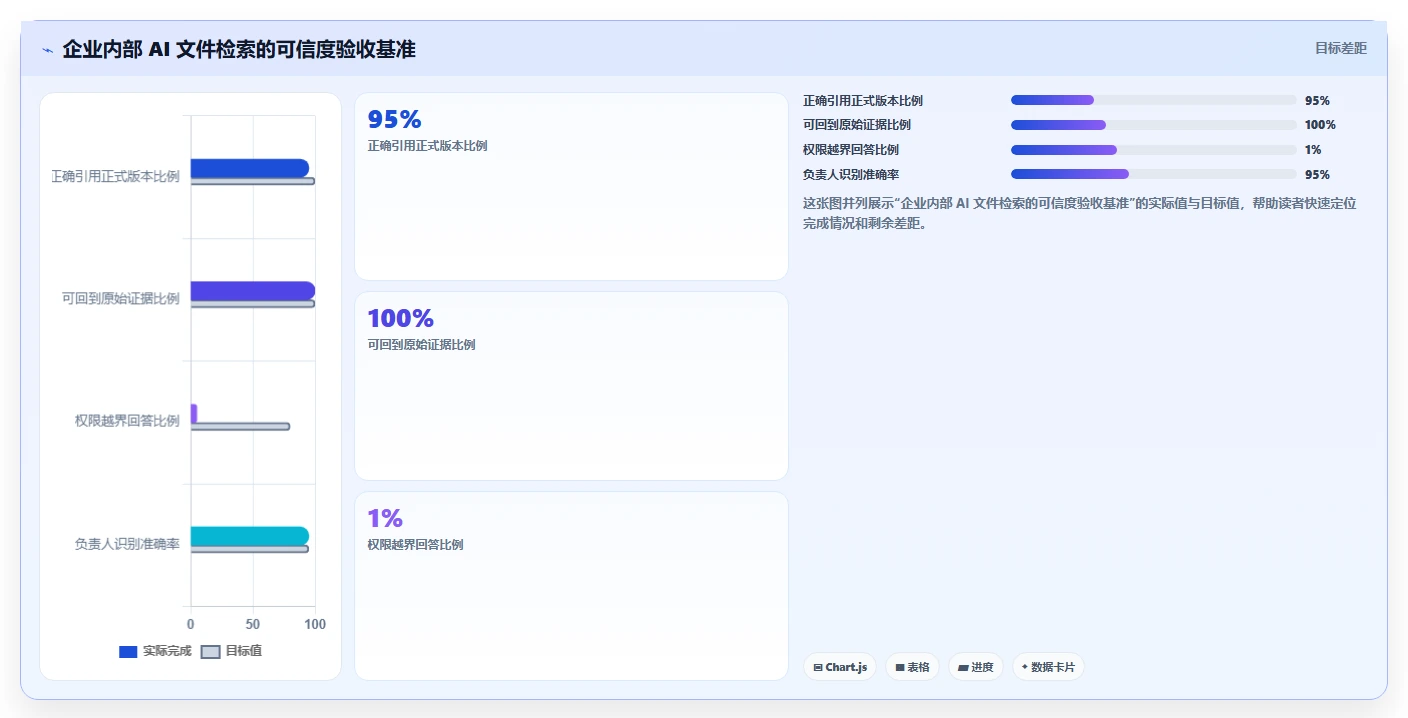Click the card caption 正确引用正式版本比例

[x=427, y=145]
